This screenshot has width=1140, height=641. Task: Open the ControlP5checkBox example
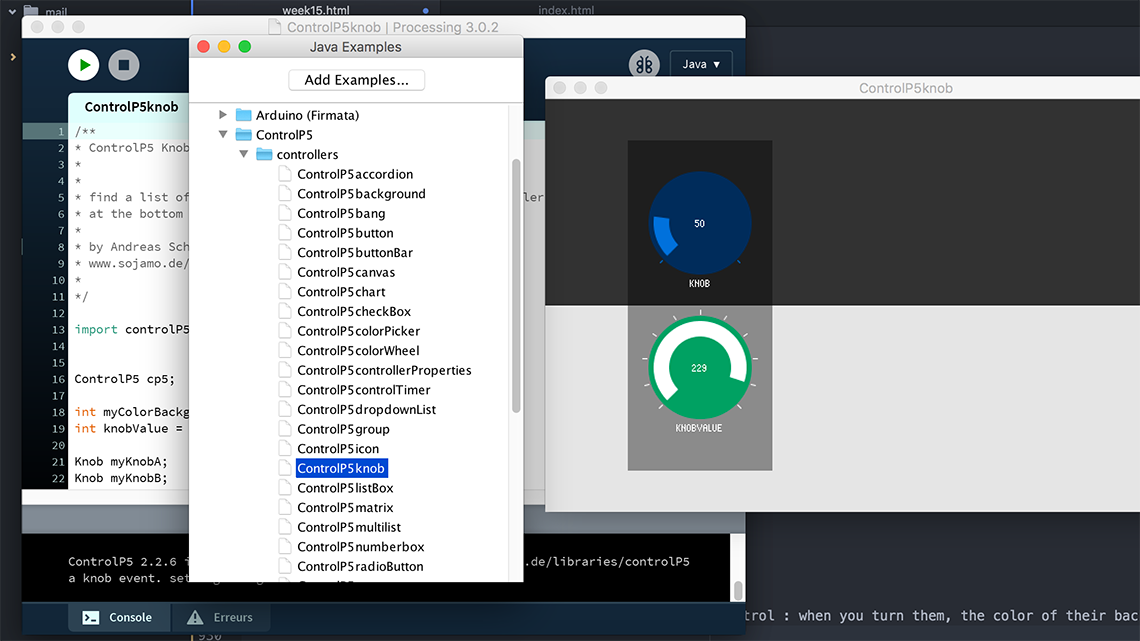coord(354,311)
